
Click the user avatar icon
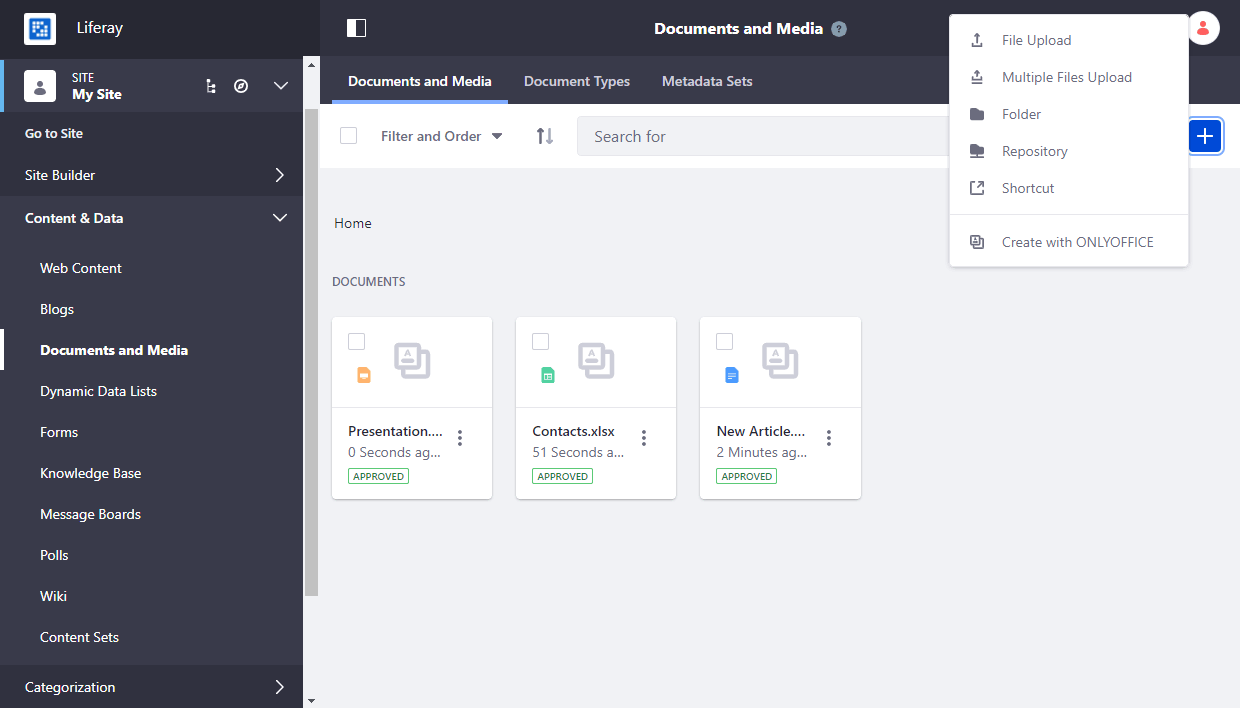1203,29
